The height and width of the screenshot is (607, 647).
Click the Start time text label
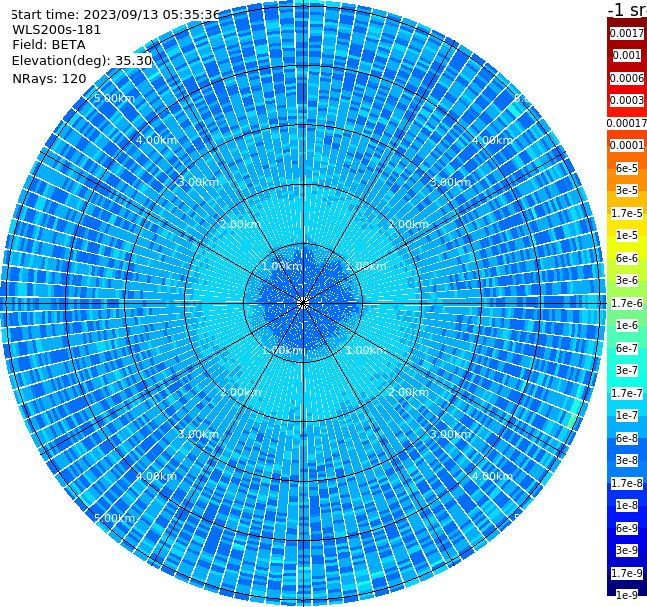116,15
